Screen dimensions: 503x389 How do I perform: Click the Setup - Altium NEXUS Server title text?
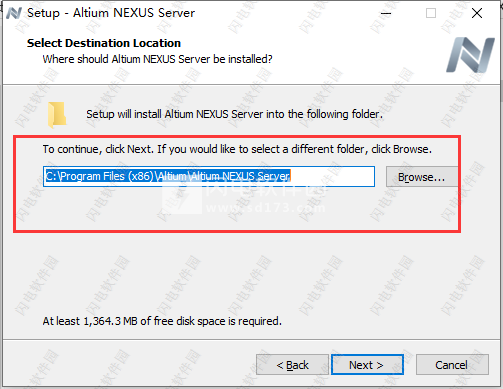coord(111,13)
